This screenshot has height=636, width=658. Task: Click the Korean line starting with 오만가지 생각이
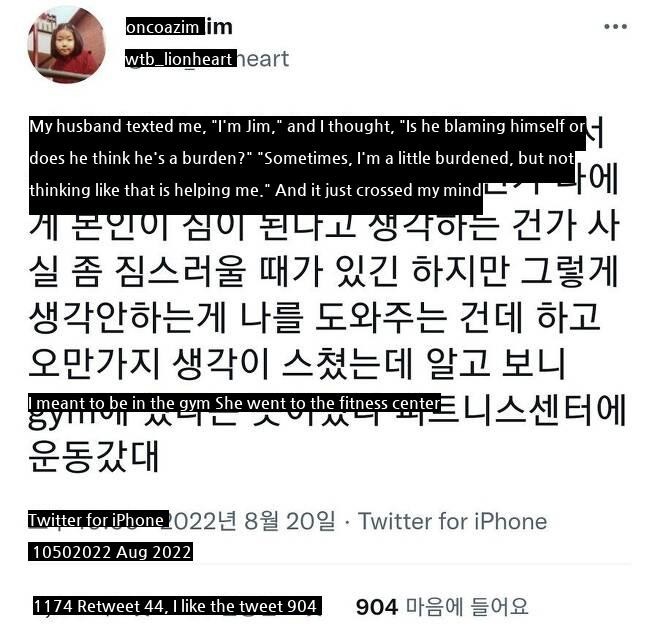(297, 363)
